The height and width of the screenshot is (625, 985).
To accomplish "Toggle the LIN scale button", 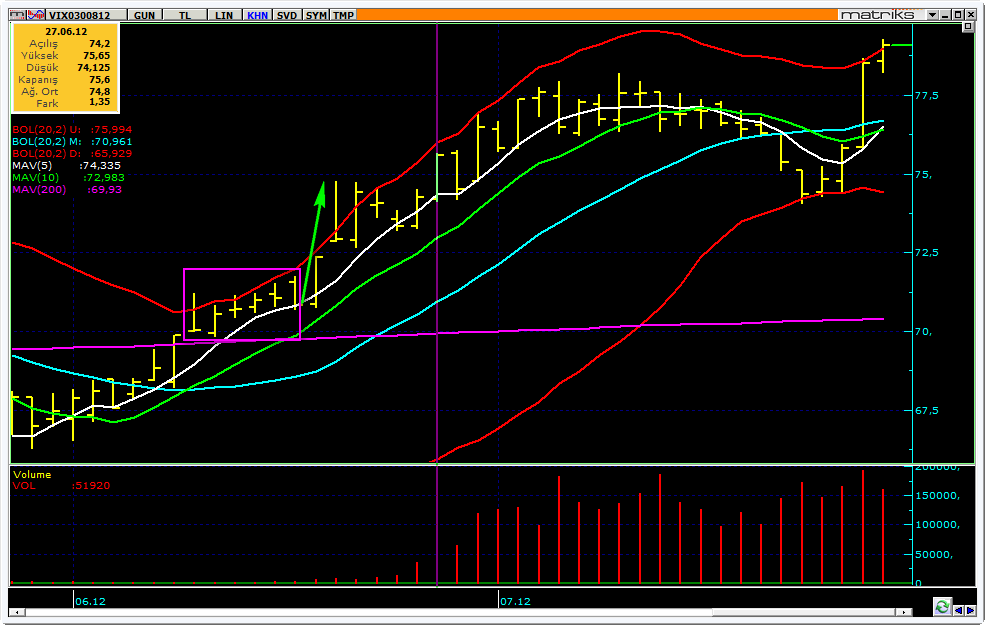I will click(224, 15).
